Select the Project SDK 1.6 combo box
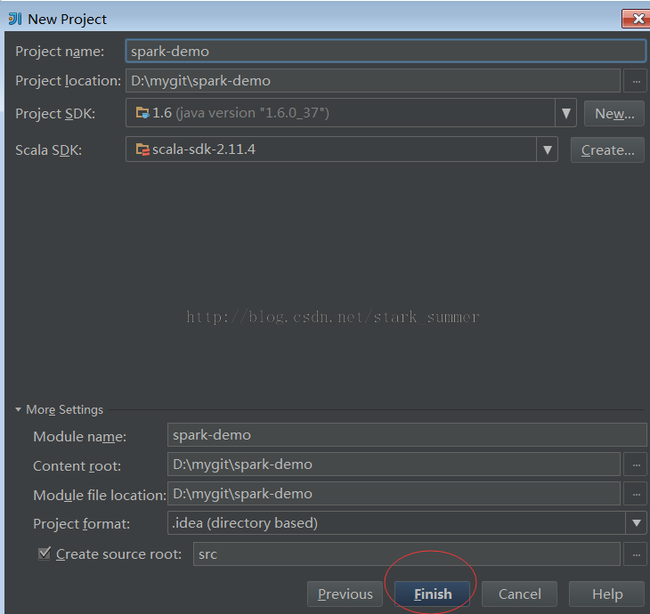The image size is (650, 614). [351, 113]
